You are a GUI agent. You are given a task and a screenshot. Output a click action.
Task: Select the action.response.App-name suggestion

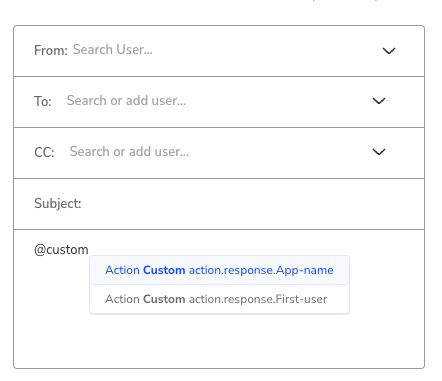tap(219, 270)
